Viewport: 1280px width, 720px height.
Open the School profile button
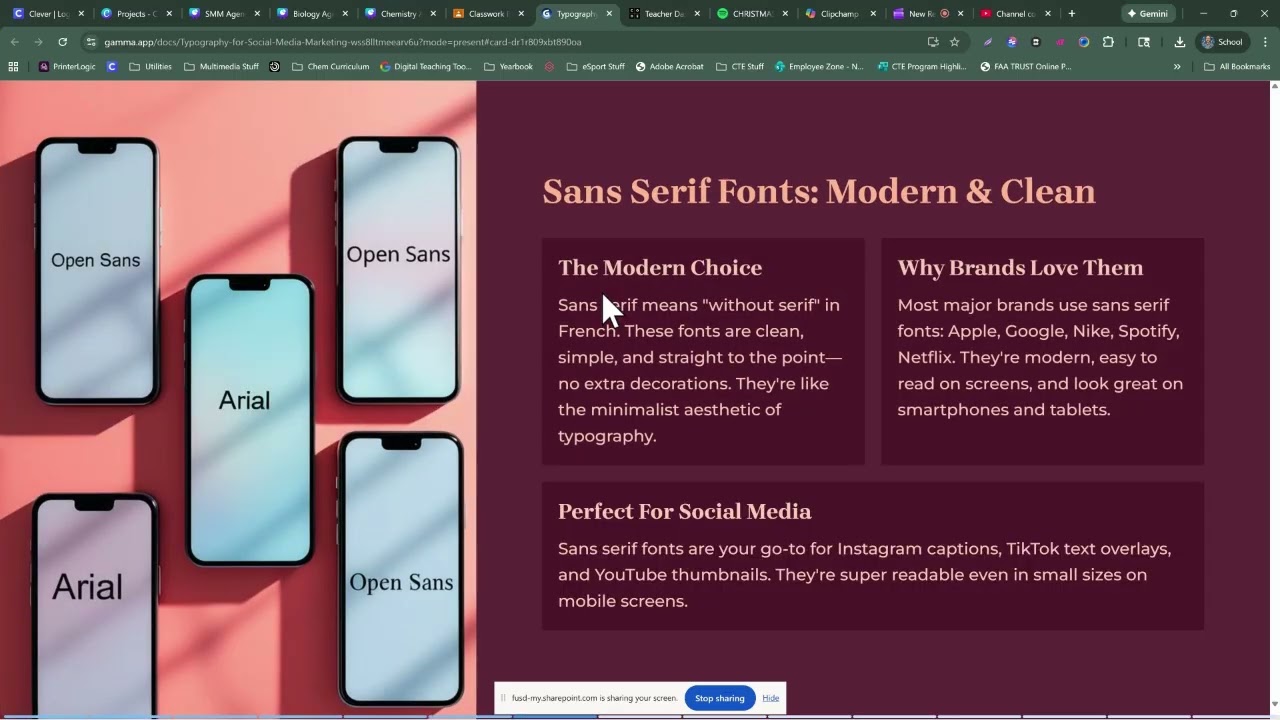pos(1222,42)
